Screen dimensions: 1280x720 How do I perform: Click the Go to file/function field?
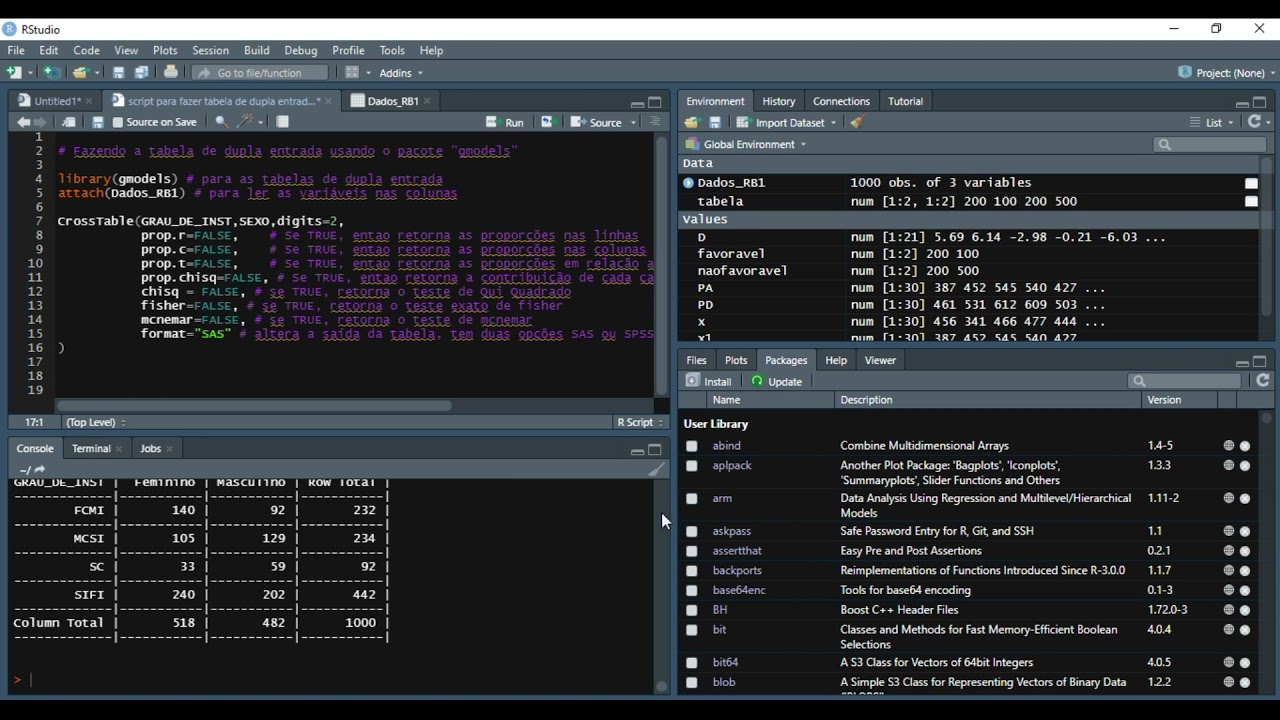tap(261, 72)
